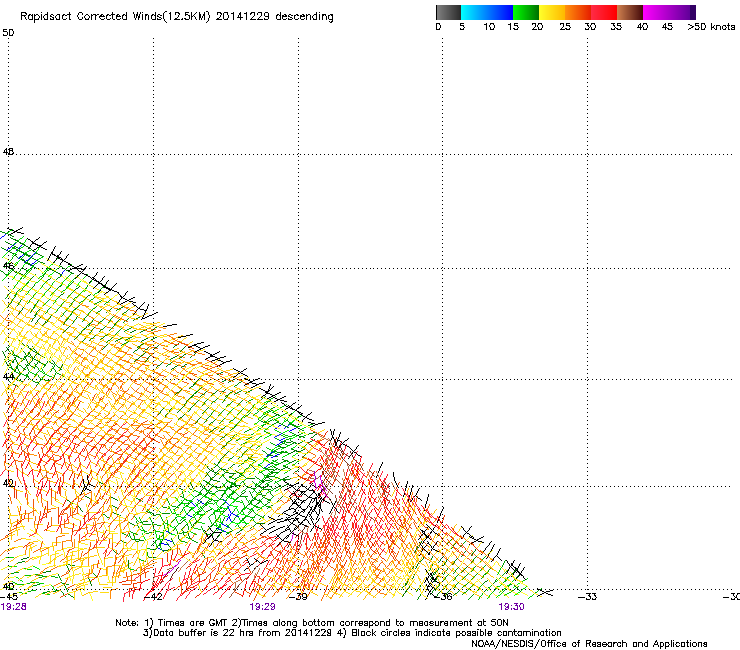Click the latitude label '50'
This screenshot has width=740, height=650.
pos(8,33)
